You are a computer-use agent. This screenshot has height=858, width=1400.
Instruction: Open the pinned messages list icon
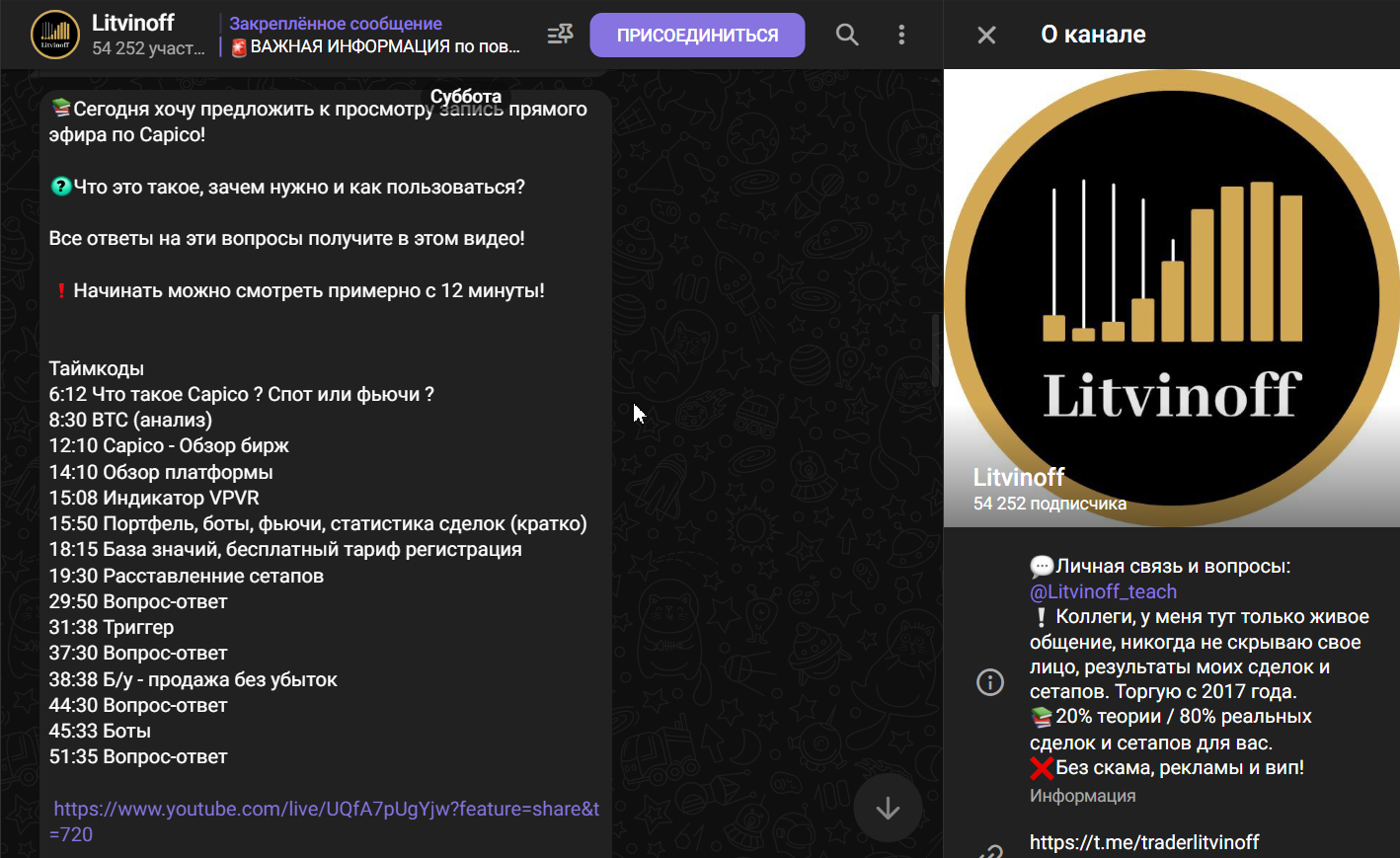click(560, 35)
